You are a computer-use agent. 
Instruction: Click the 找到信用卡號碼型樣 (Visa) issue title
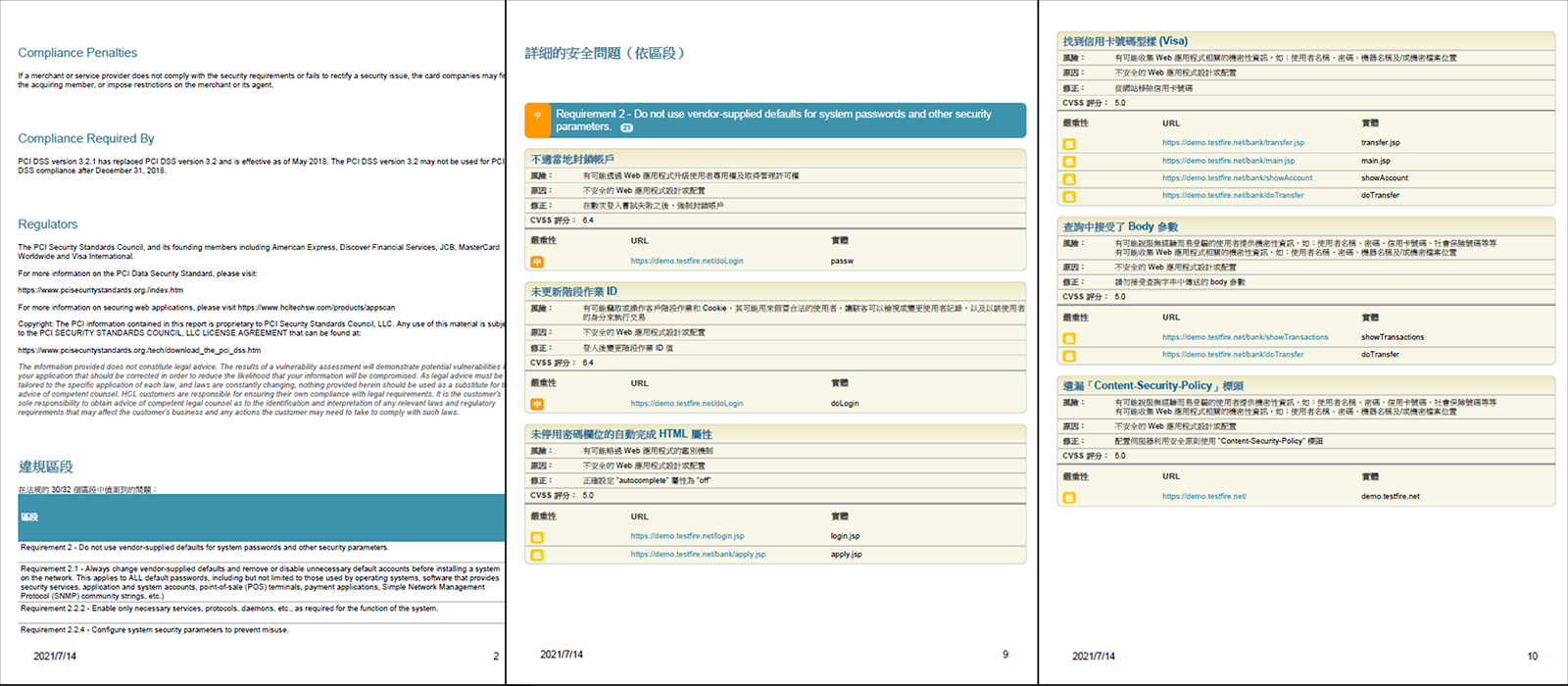(1125, 41)
